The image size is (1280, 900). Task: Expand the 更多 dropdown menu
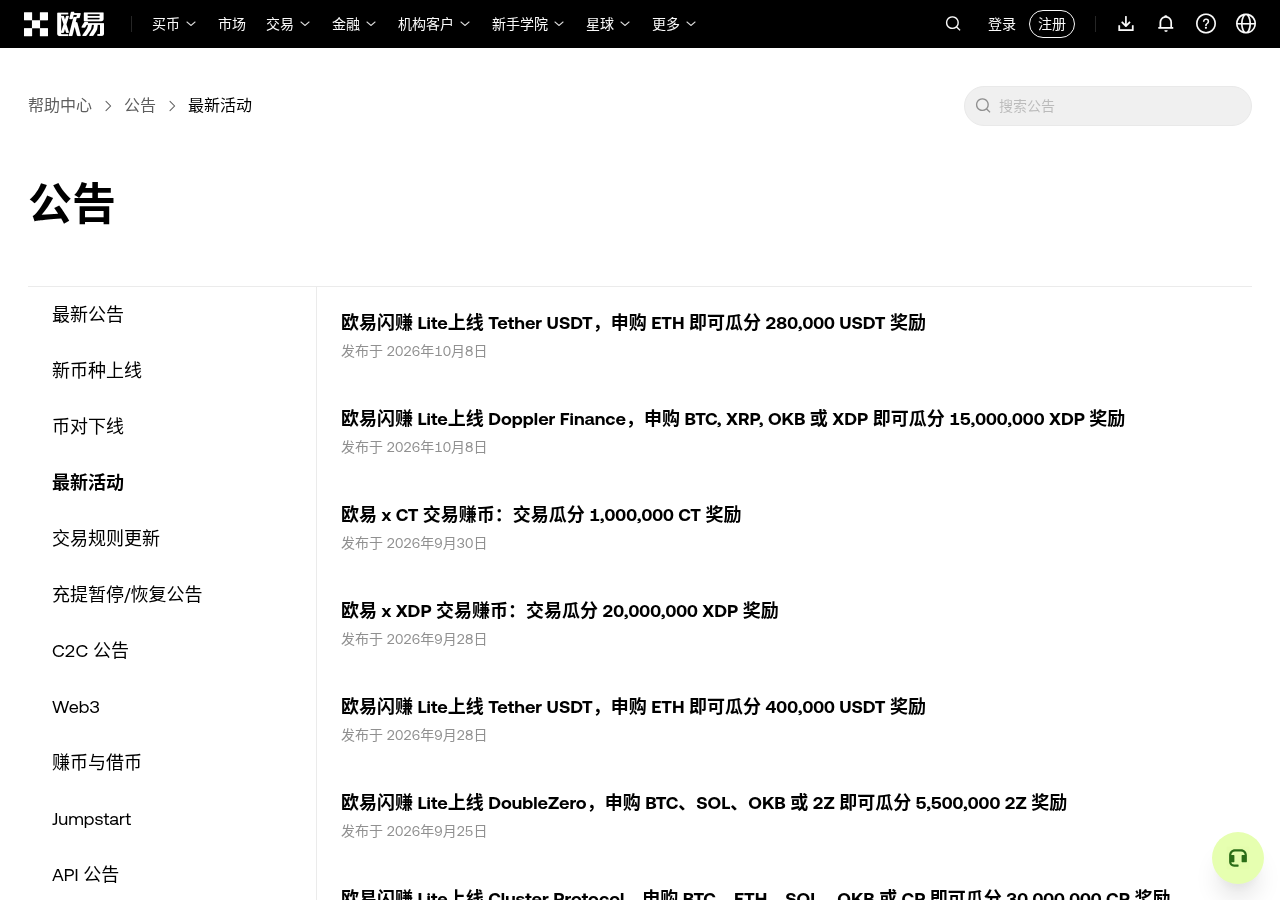(x=674, y=24)
